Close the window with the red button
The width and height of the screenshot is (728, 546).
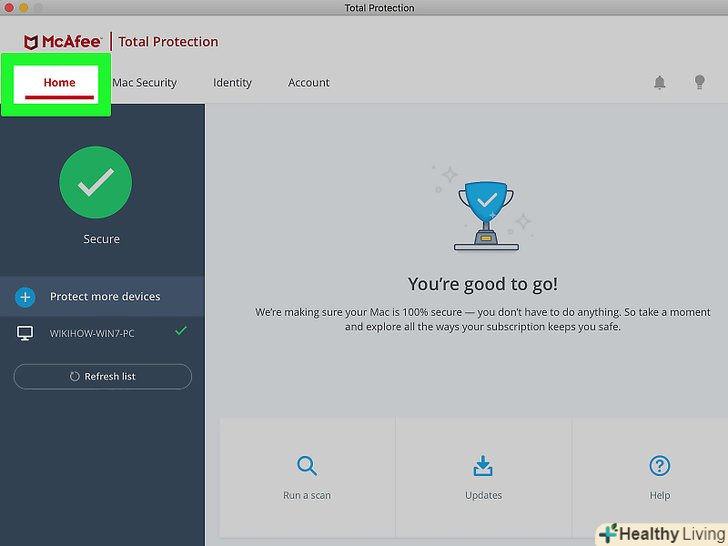8,7
